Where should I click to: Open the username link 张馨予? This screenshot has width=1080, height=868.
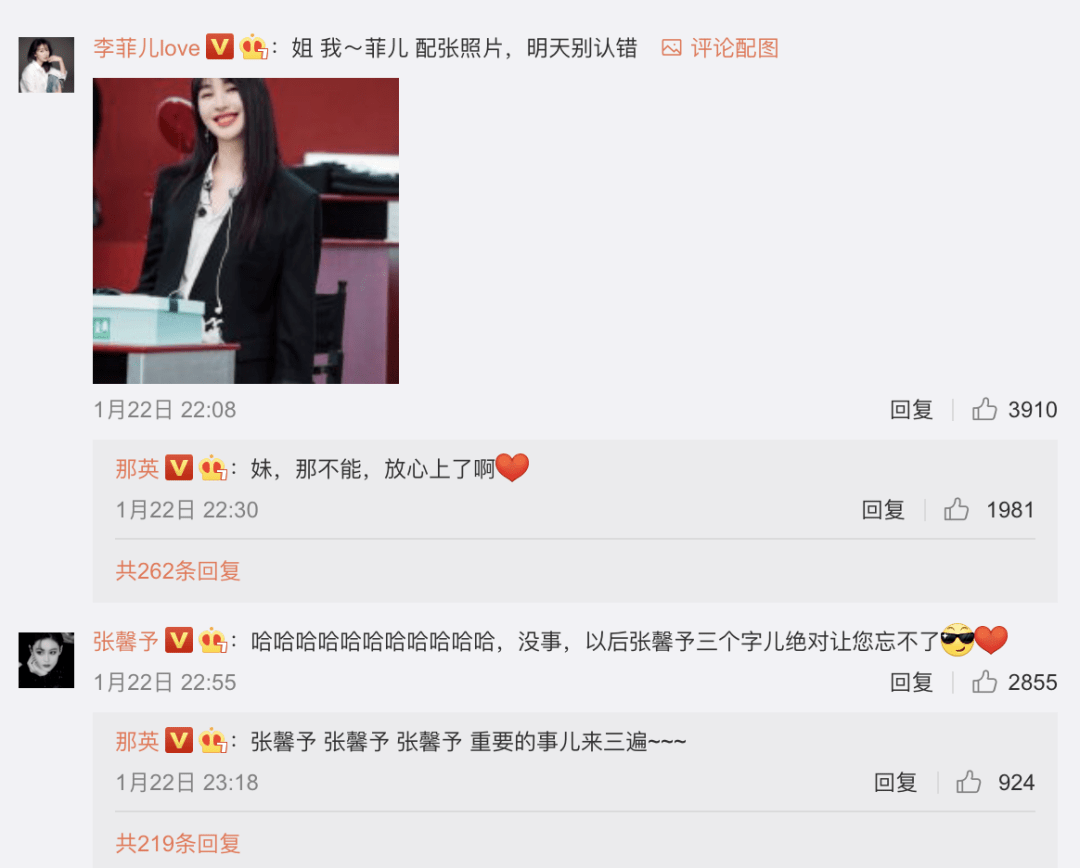click(x=126, y=641)
